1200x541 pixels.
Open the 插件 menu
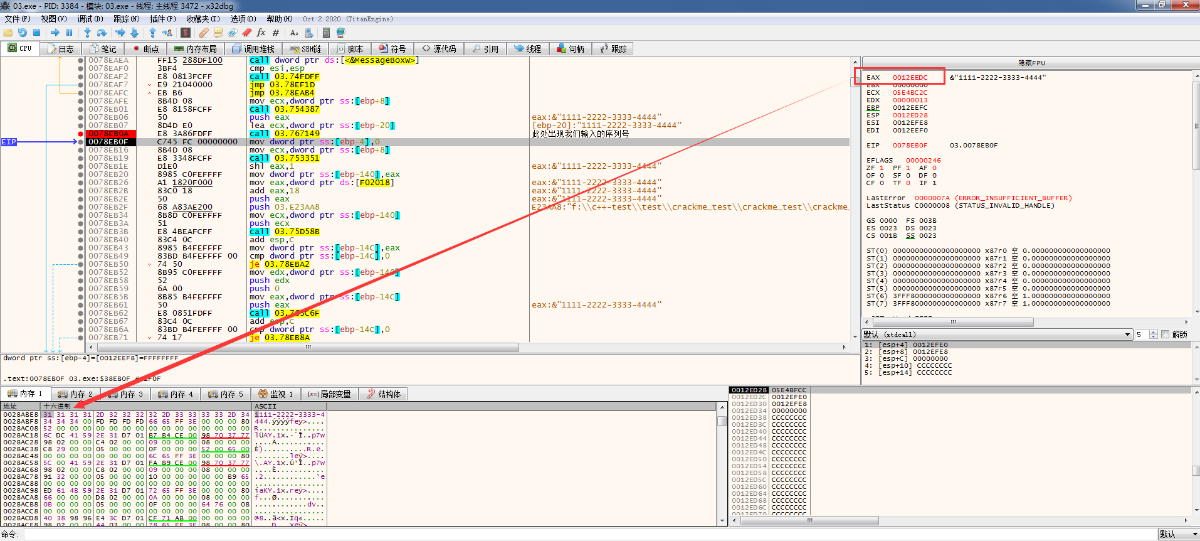[x=162, y=19]
